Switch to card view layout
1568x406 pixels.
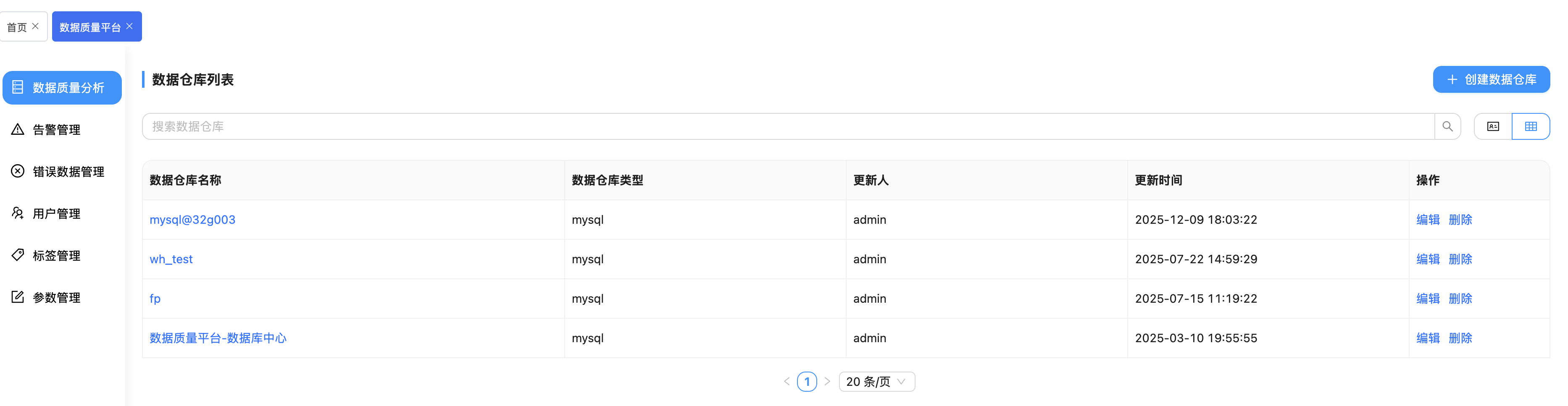(1492, 127)
